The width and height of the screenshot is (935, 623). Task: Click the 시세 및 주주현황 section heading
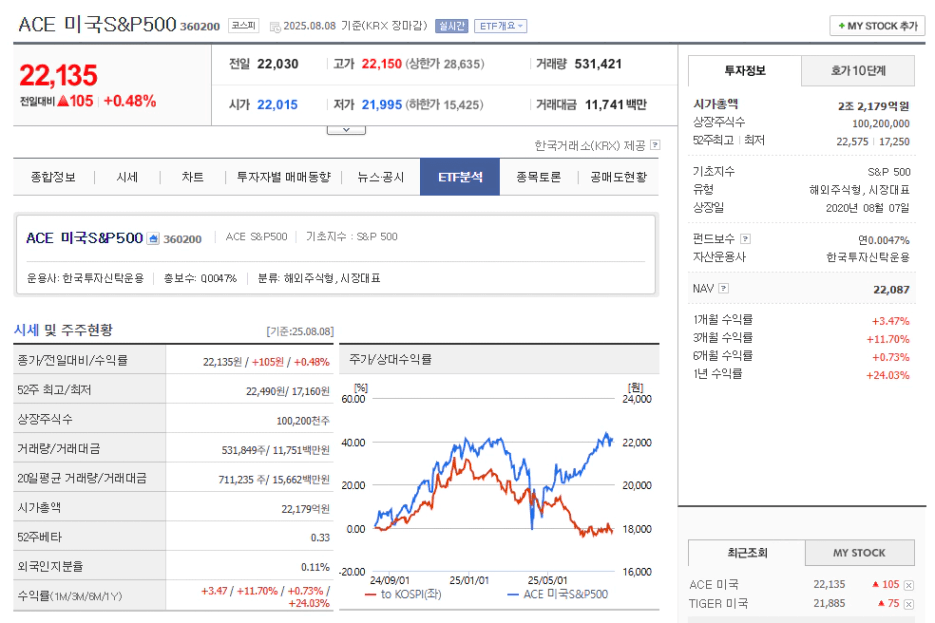[63, 330]
